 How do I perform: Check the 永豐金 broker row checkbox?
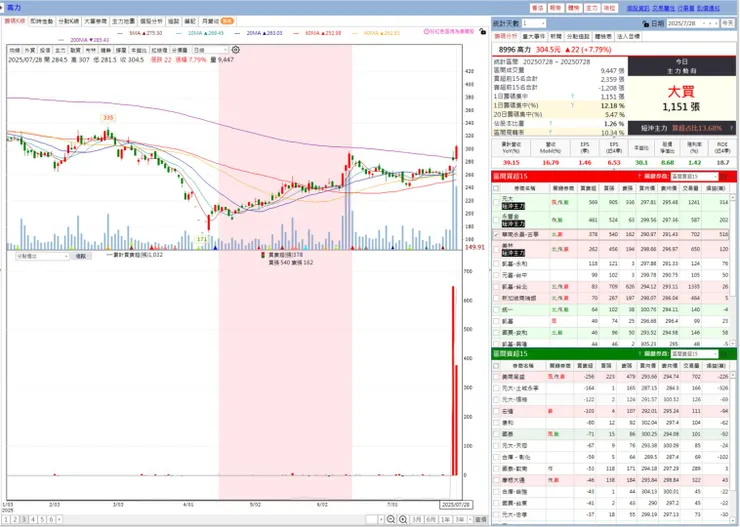point(496,220)
